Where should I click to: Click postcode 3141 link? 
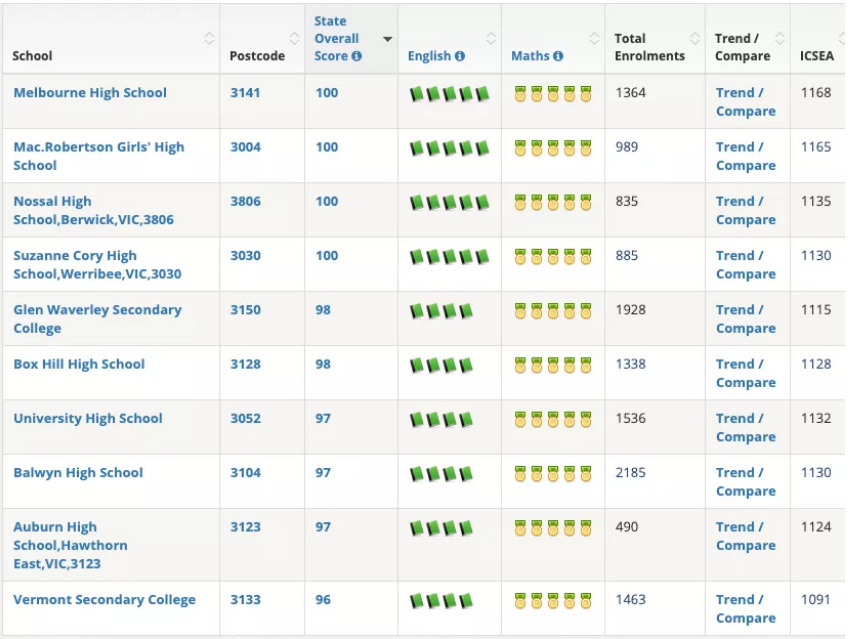pyautogui.click(x=245, y=93)
